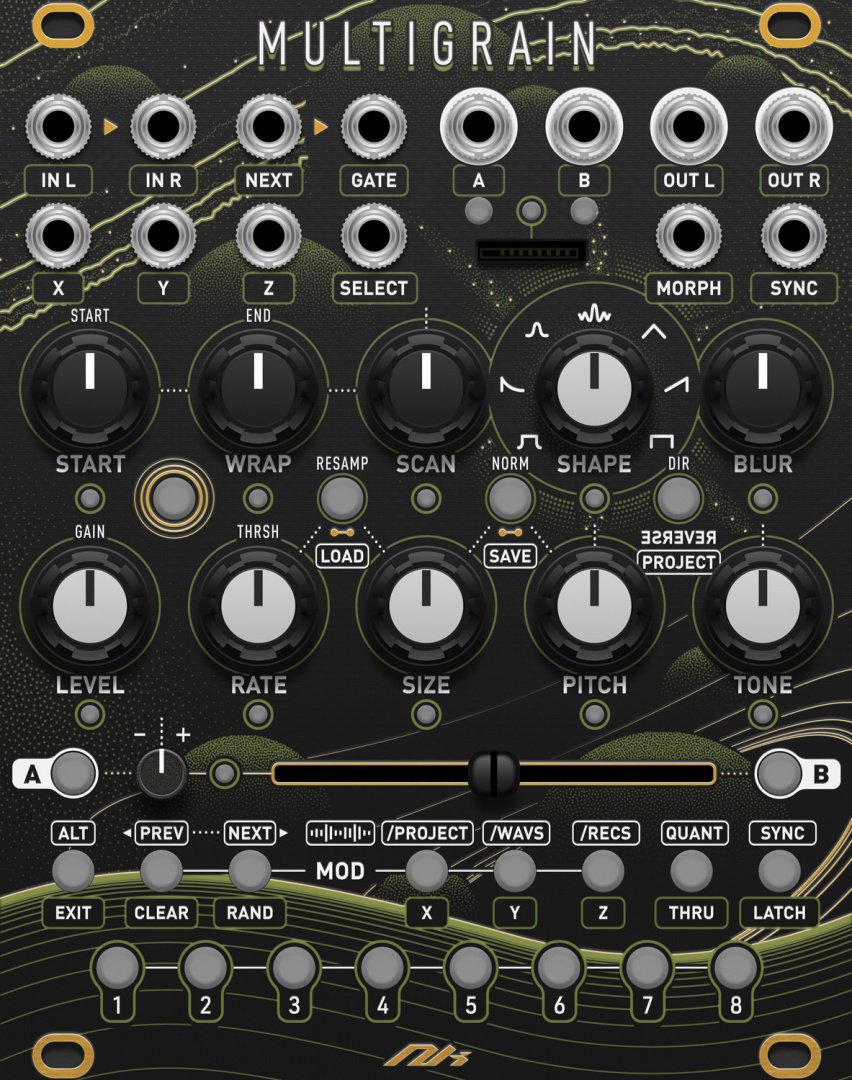852x1080 pixels.
Task: Toggle the QUANT / THRU button
Action: click(691, 871)
